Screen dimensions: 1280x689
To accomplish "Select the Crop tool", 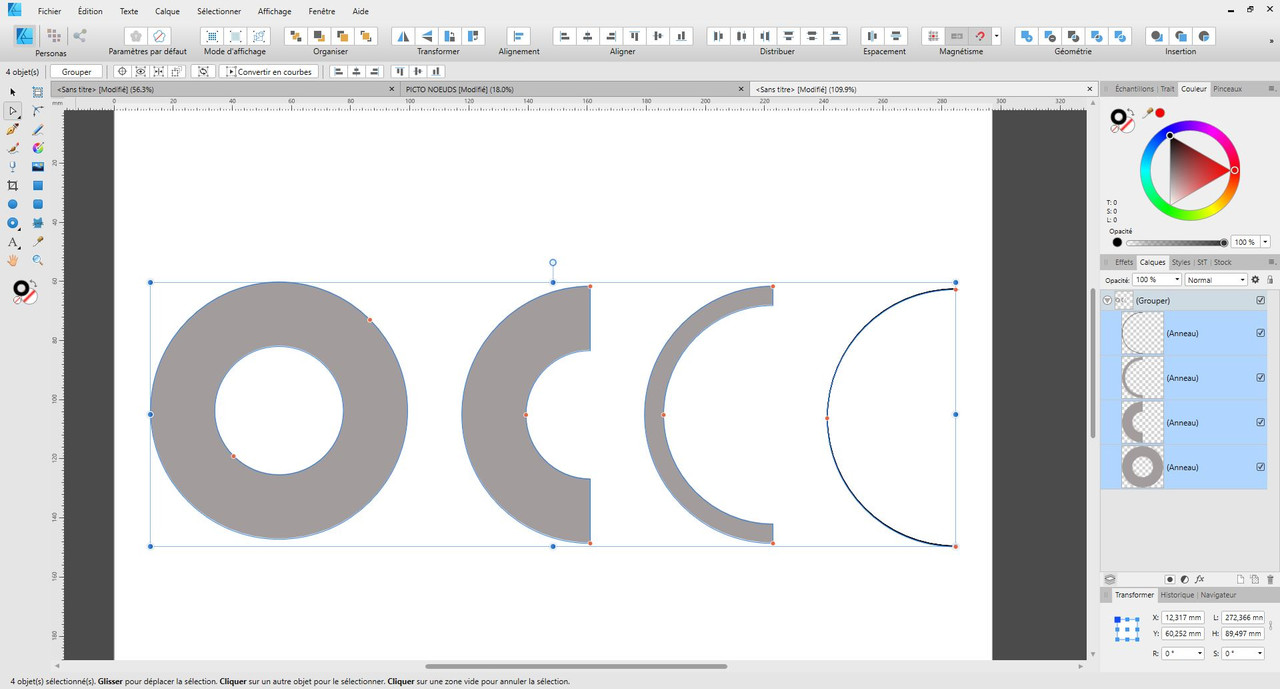I will 13,186.
